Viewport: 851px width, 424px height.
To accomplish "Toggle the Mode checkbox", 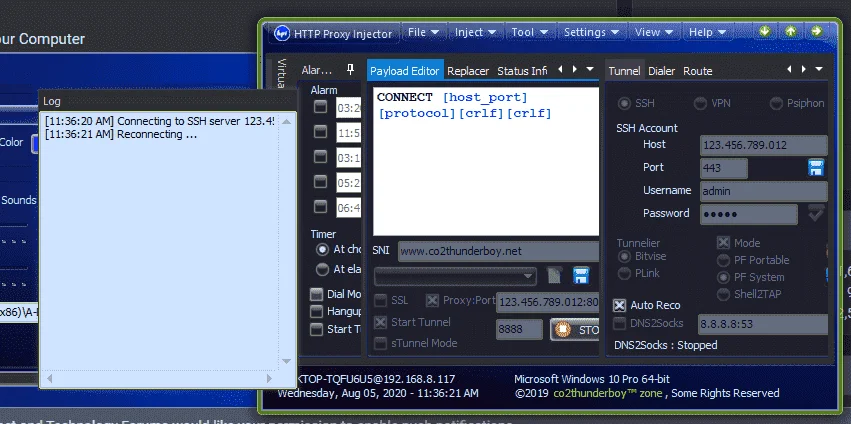I will [x=723, y=243].
